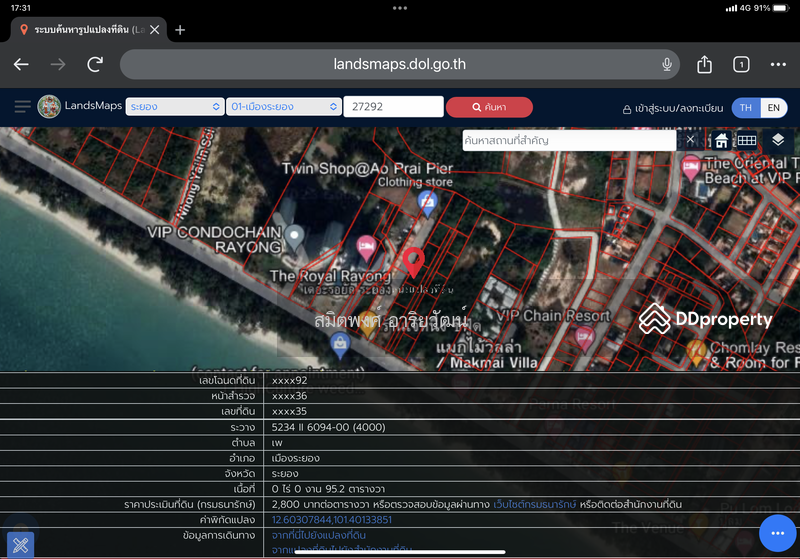This screenshot has width=800, height=559.
Task: Click the coordinates link 12.60307844,101.40133851
Action: (332, 520)
